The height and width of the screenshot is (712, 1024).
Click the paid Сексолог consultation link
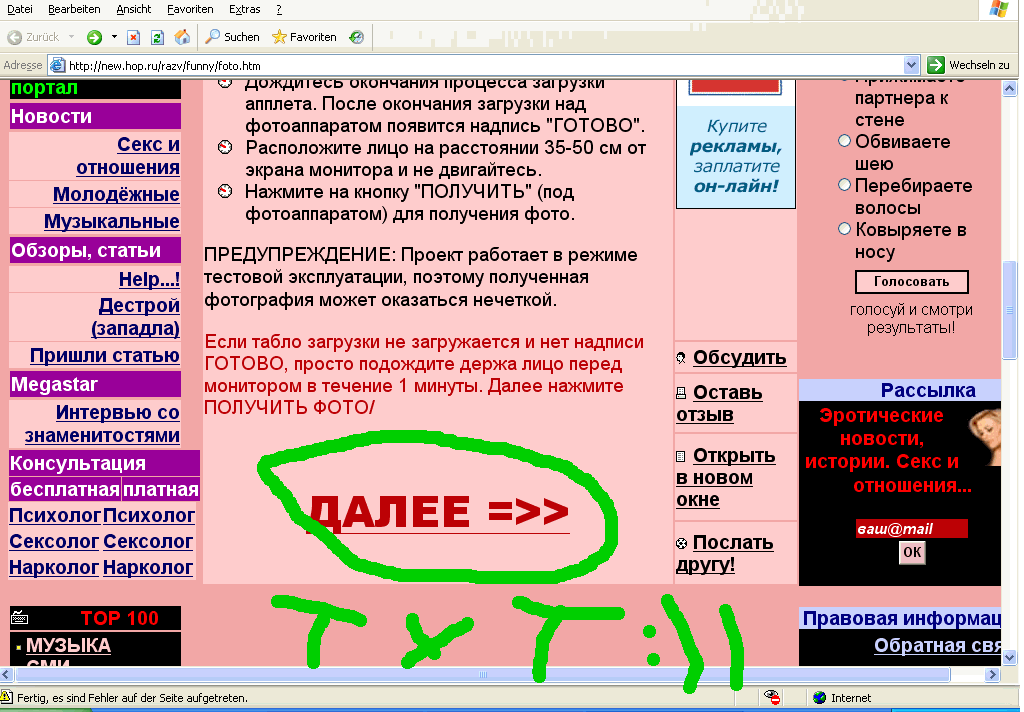tap(148, 542)
